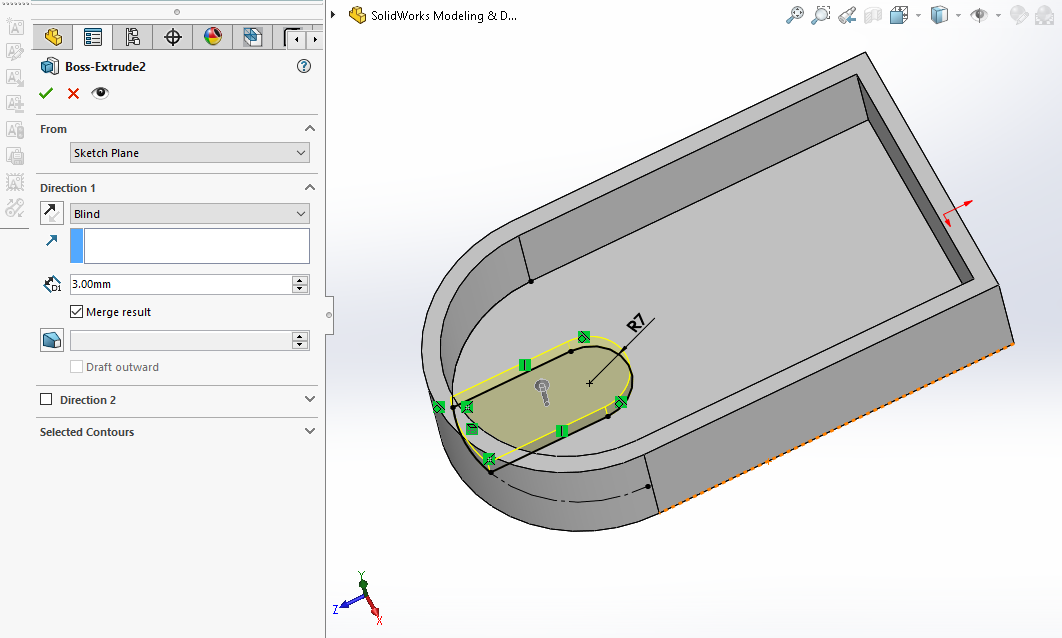Open the PropertyManager help question mark

(304, 67)
